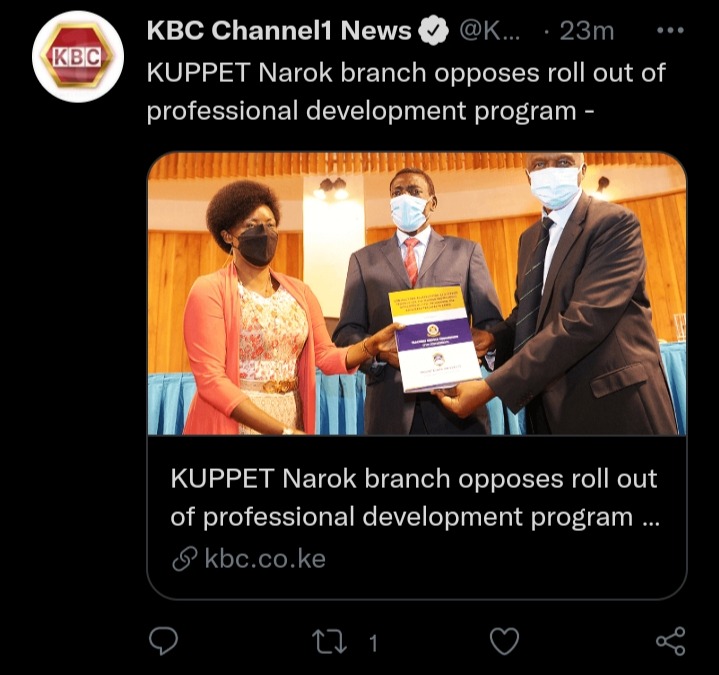Click the tweet body text about KUPPET Narok
Screen dimensions: 719x675
[x=406, y=92]
